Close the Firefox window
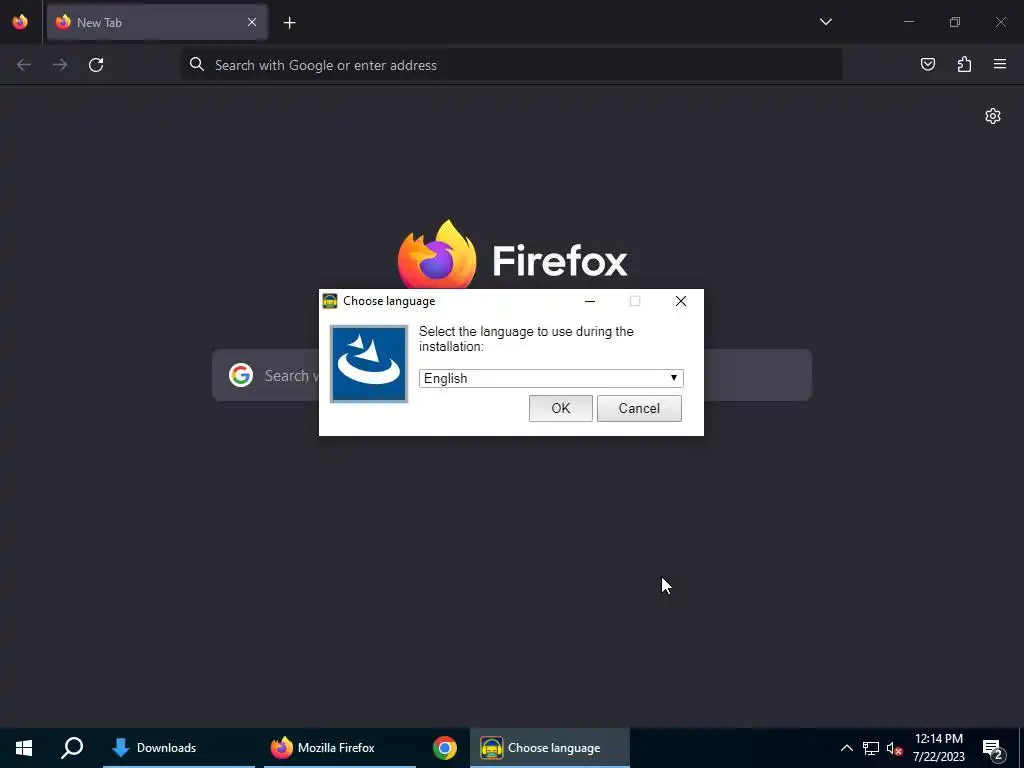Viewport: 1024px width, 768px height. pos(1000,22)
